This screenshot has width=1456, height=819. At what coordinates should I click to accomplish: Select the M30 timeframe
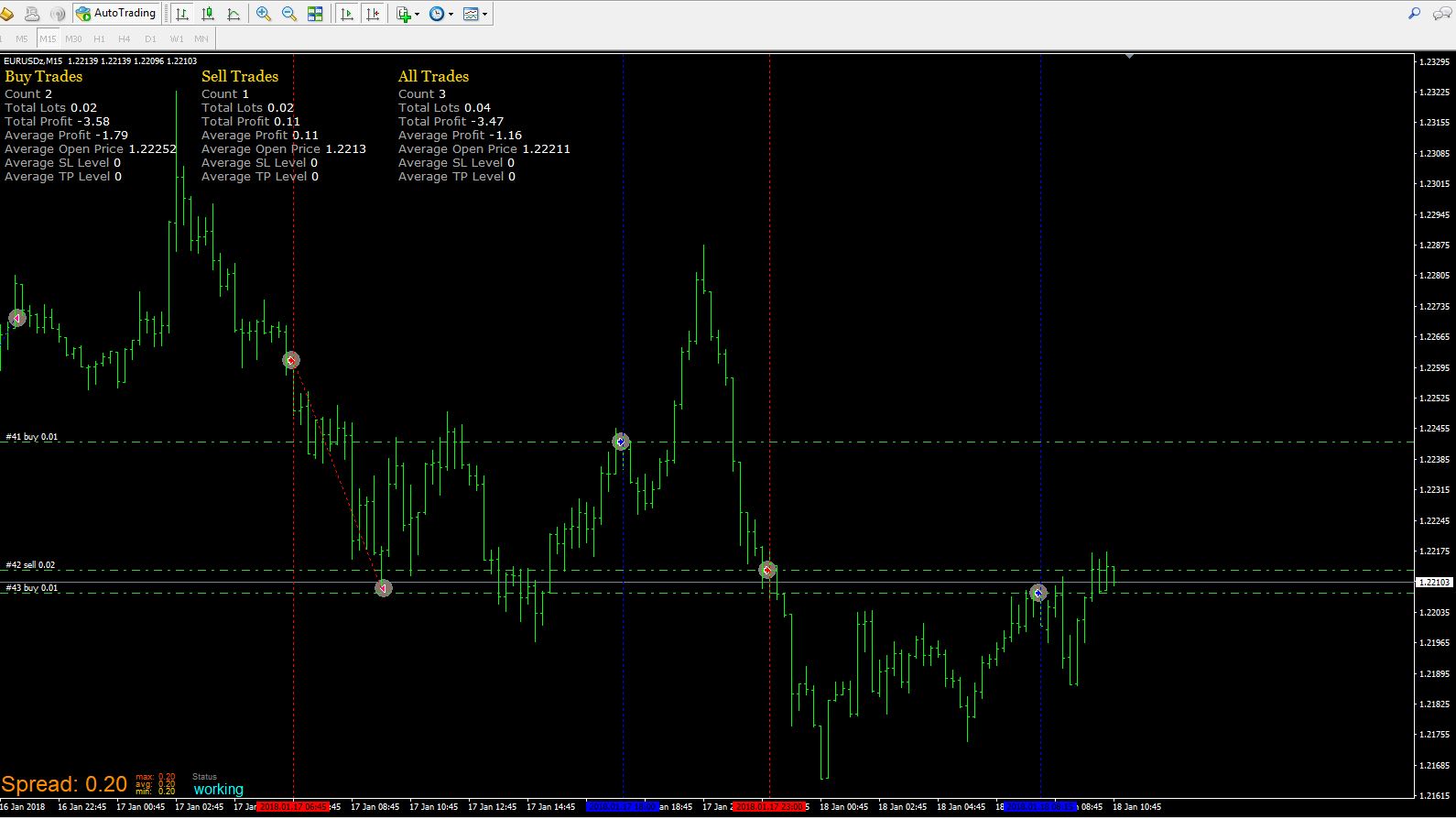point(73,38)
